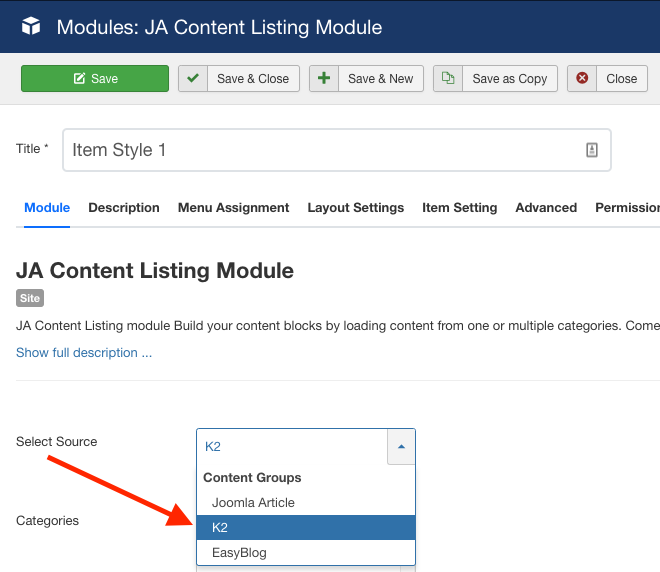
Task: Click the red Close X icon
Action: point(582,79)
